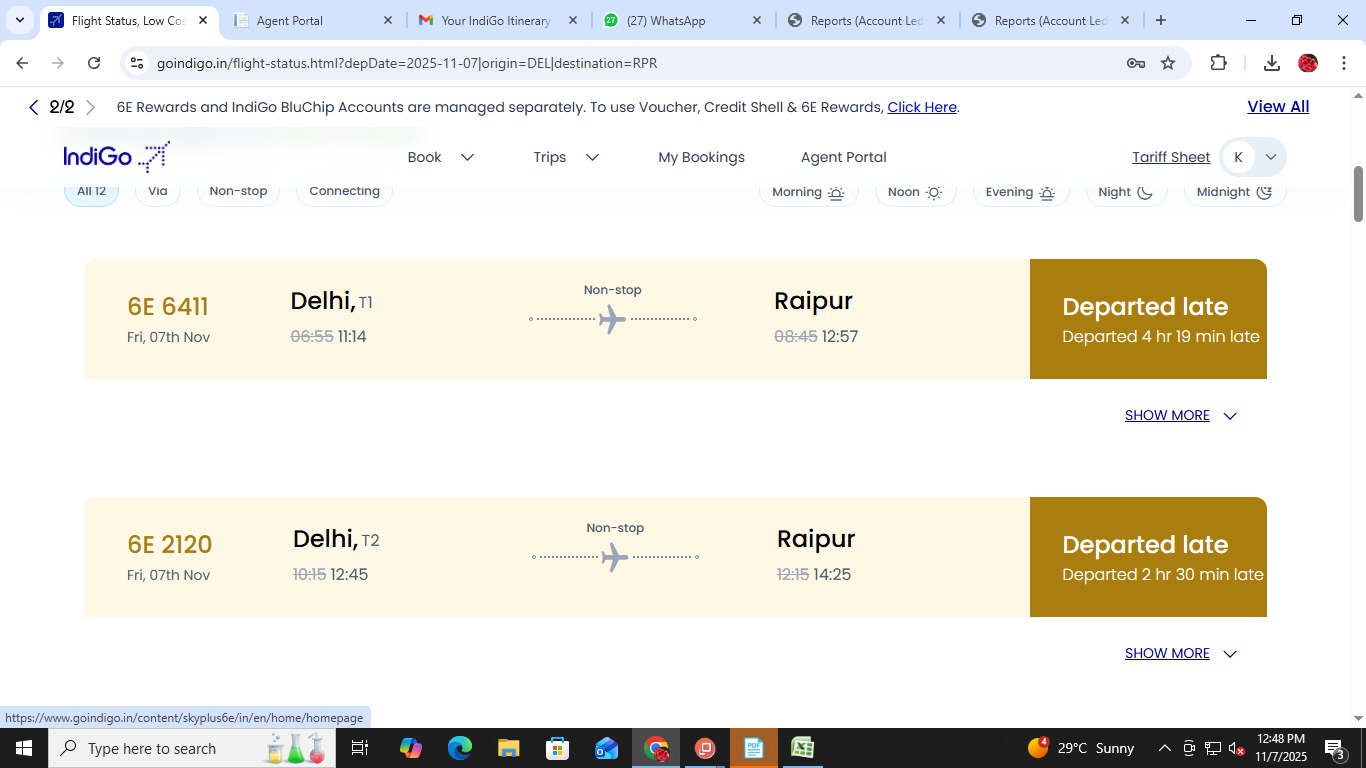Open My Bookings menu item

[701, 157]
